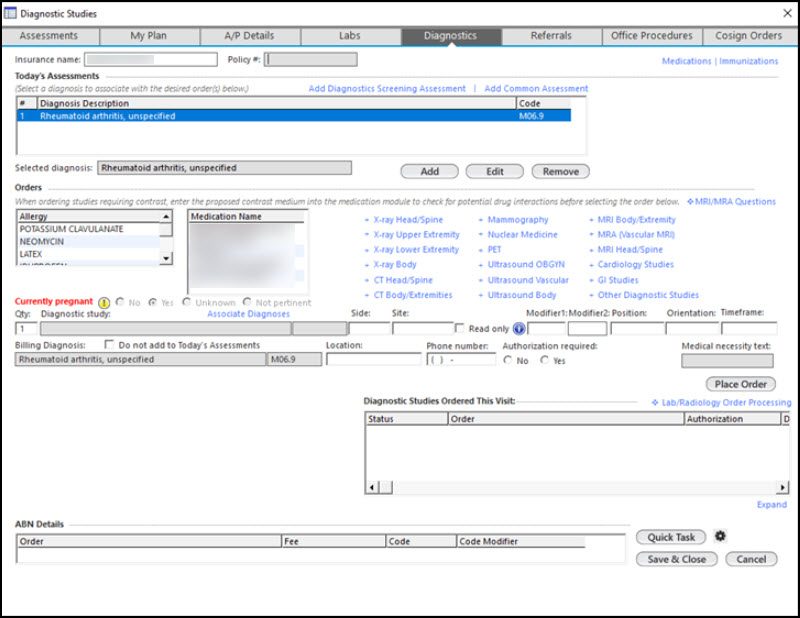Switch to the My Plan tab
This screenshot has width=800, height=618.
(x=148, y=36)
